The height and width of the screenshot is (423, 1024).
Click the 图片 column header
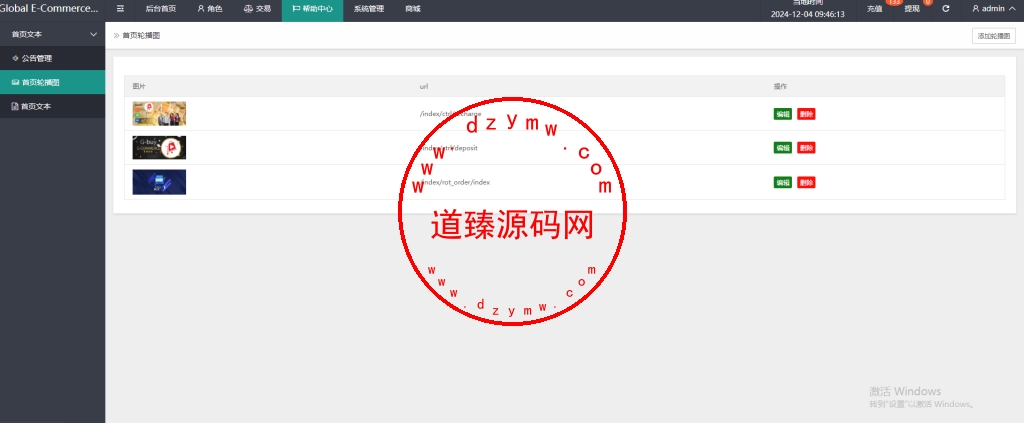(x=139, y=86)
